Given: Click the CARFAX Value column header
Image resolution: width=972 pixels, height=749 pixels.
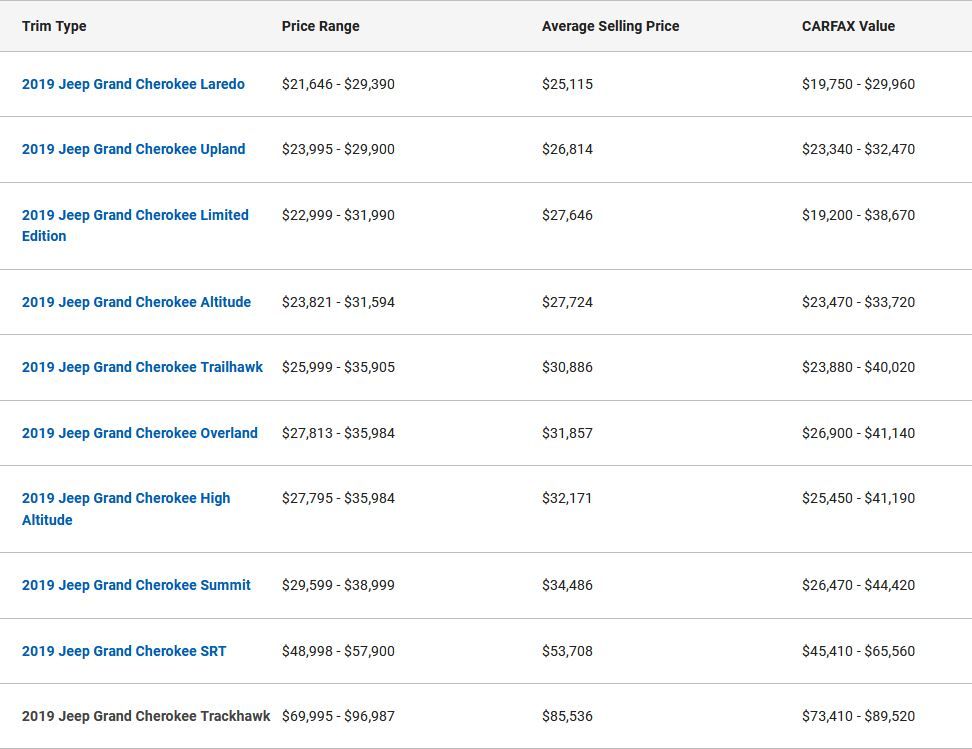Looking at the screenshot, I should pos(848,26).
